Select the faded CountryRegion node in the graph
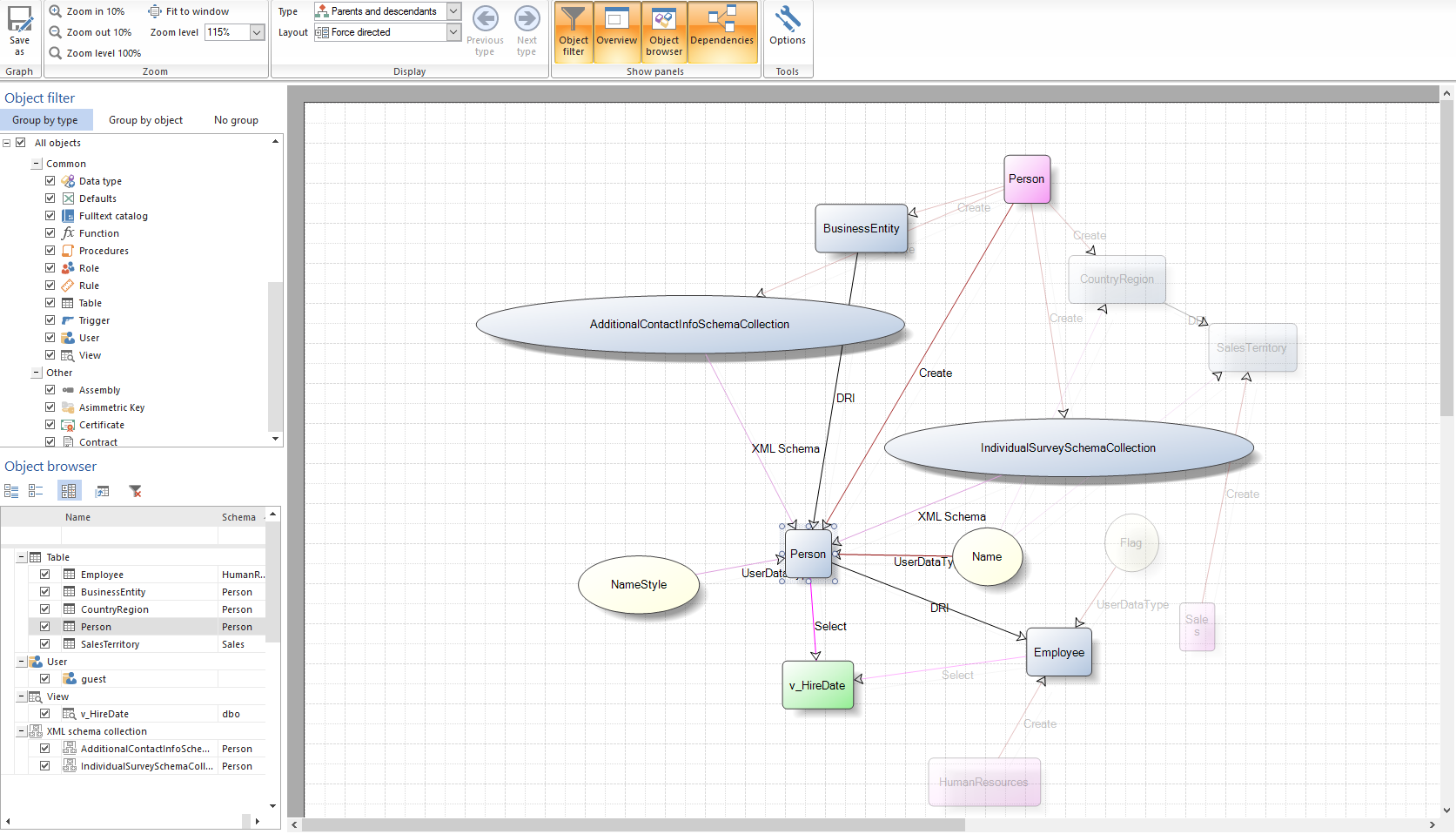 [x=1117, y=279]
